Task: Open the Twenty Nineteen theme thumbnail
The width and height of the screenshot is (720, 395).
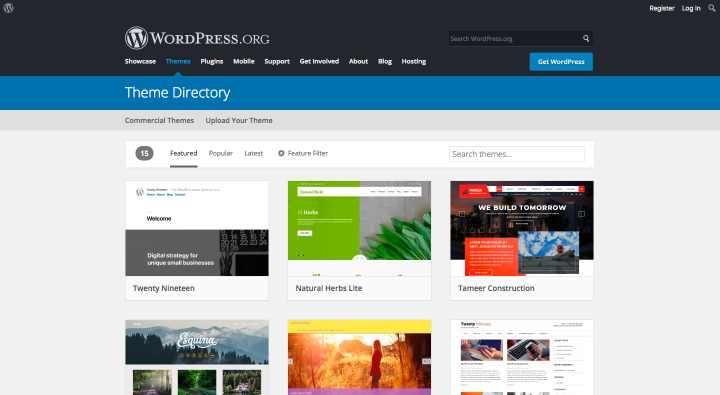Action: [197, 228]
